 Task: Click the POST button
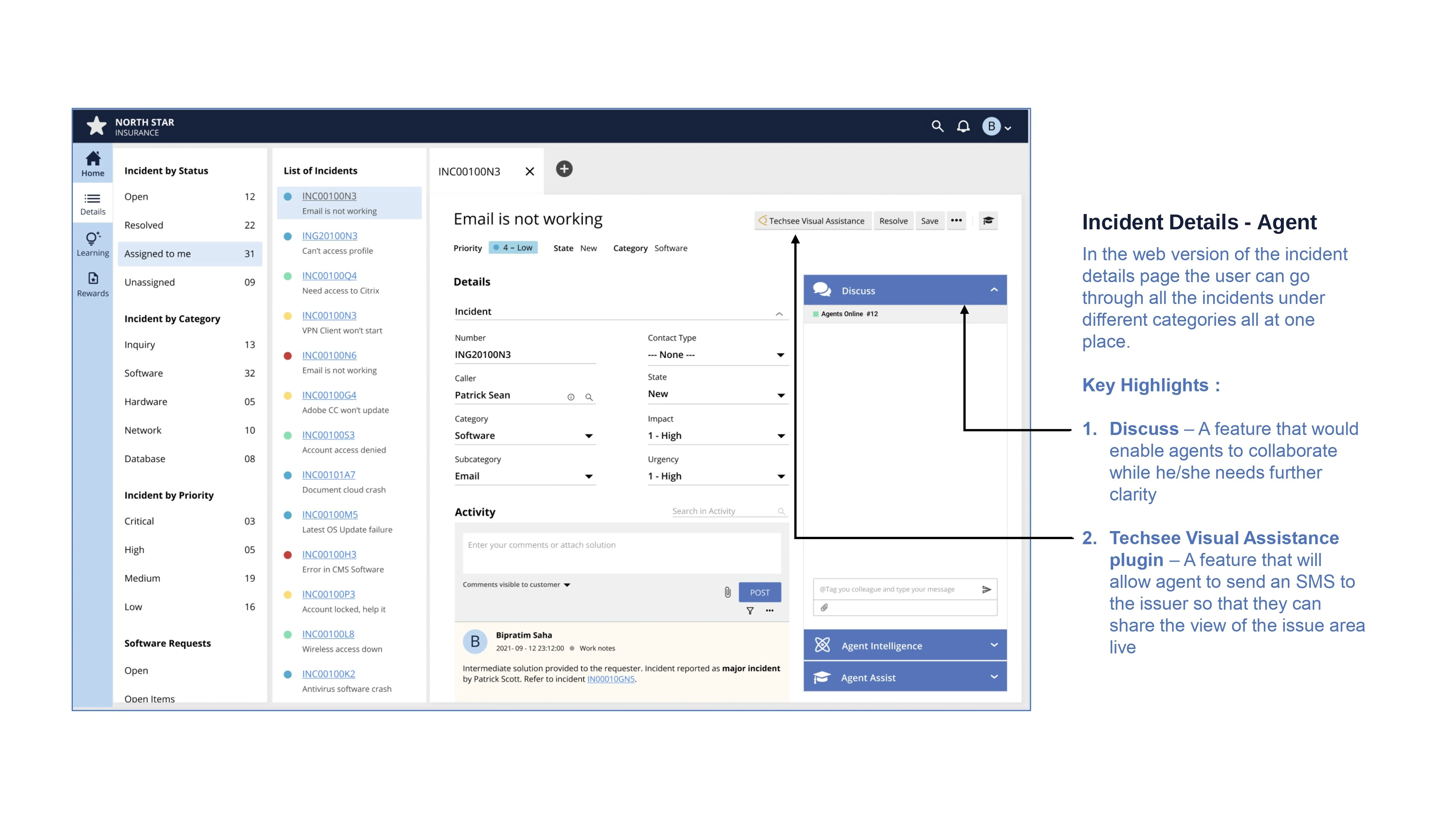[760, 592]
